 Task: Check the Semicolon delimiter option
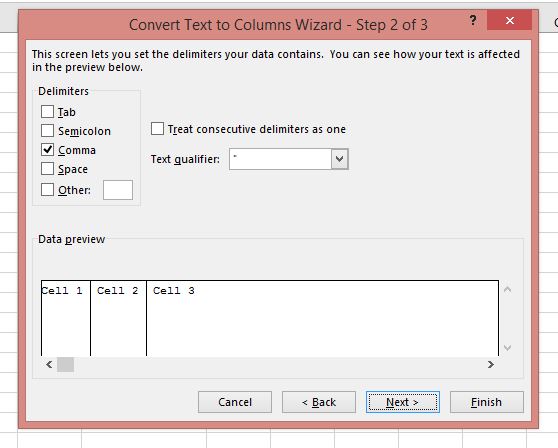tap(47, 131)
